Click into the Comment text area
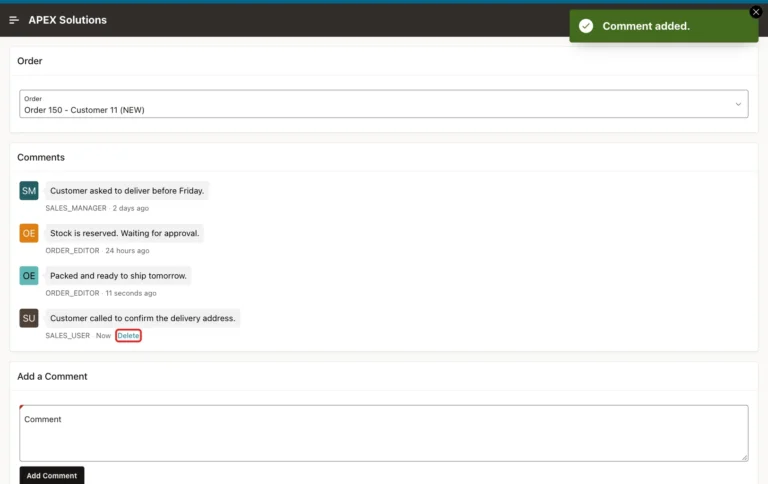 pyautogui.click(x=384, y=433)
